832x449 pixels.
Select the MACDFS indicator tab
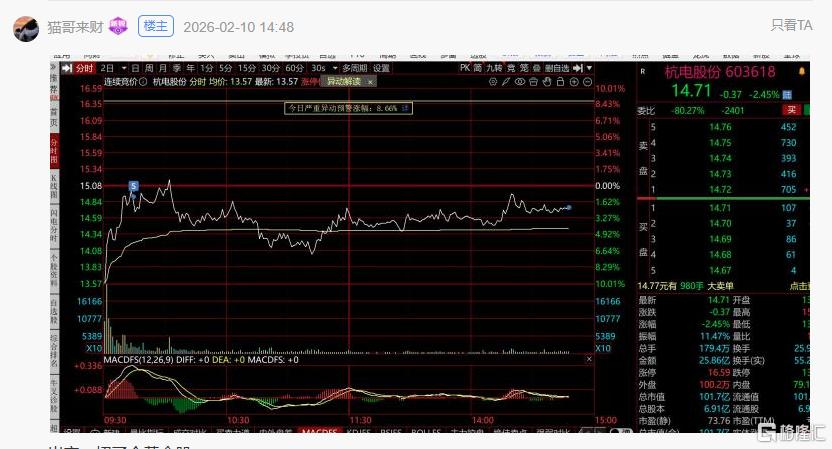click(319, 431)
